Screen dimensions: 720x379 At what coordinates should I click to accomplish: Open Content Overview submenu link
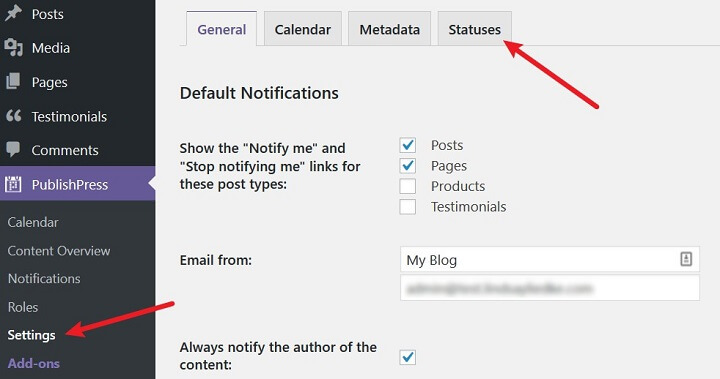[x=59, y=251]
